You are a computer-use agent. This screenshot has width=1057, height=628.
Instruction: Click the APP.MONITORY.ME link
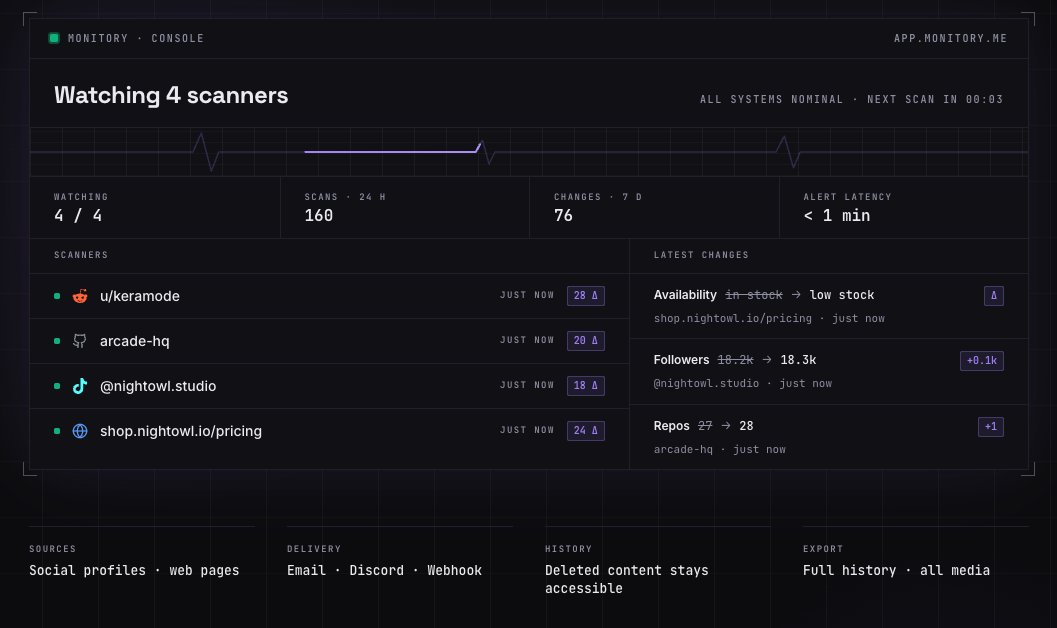click(950, 38)
